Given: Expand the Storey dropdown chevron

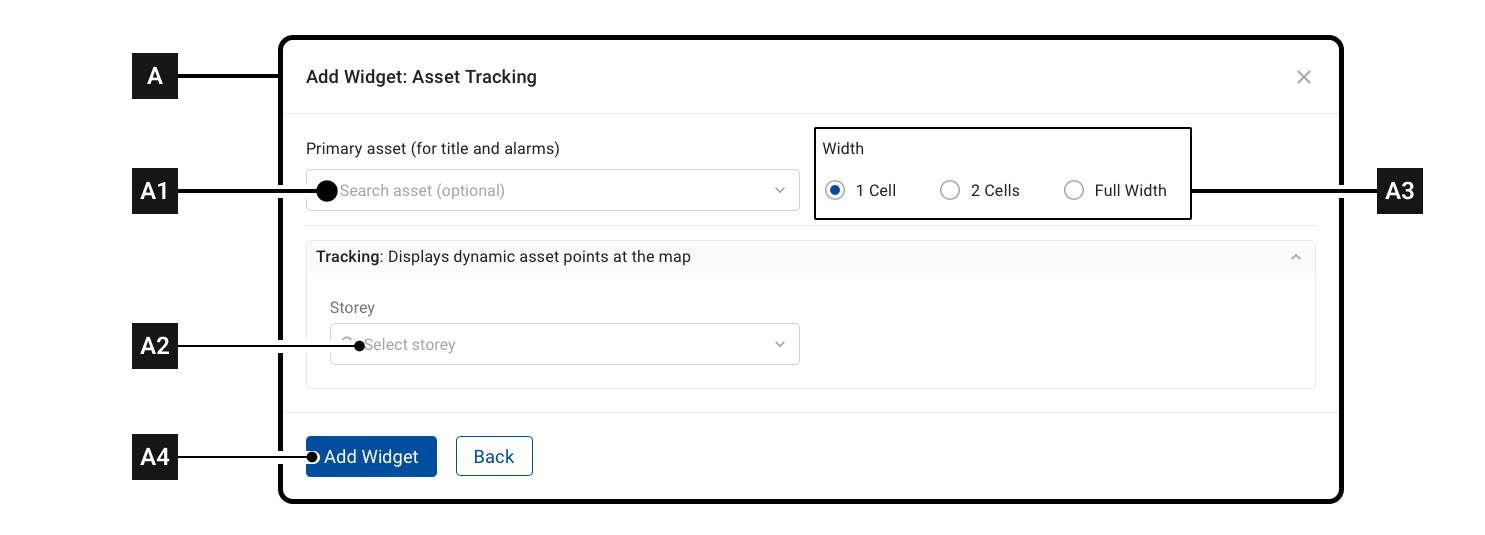Looking at the screenshot, I should [780, 344].
